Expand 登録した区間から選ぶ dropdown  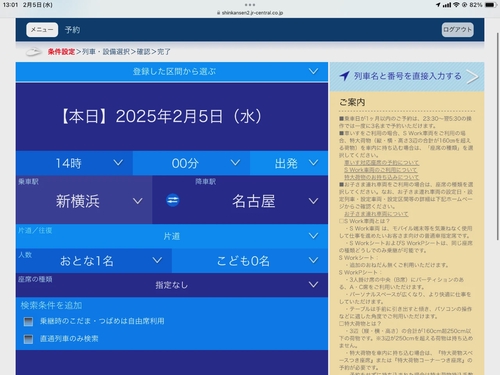click(172, 71)
